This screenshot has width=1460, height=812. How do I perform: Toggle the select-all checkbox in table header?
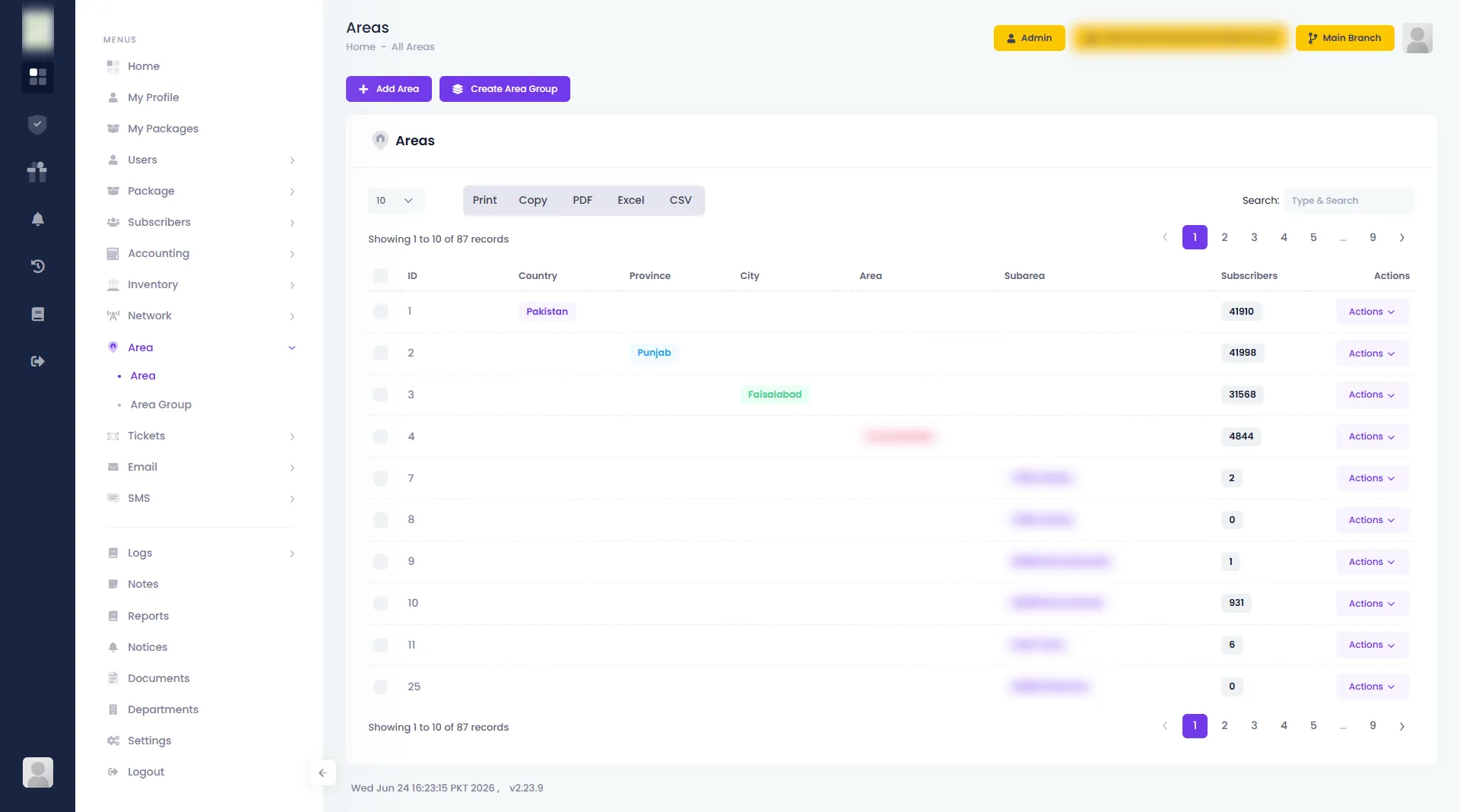tap(380, 275)
